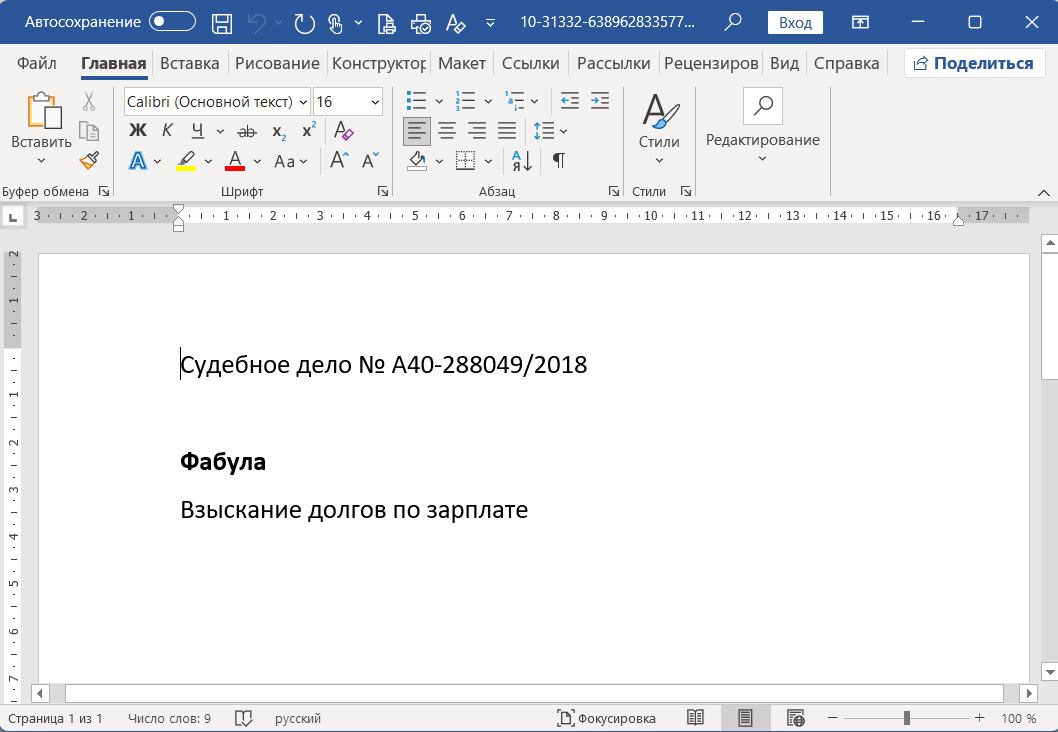Show paragraph marks with ¶ icon
This screenshot has height=732, width=1058.
[558, 160]
